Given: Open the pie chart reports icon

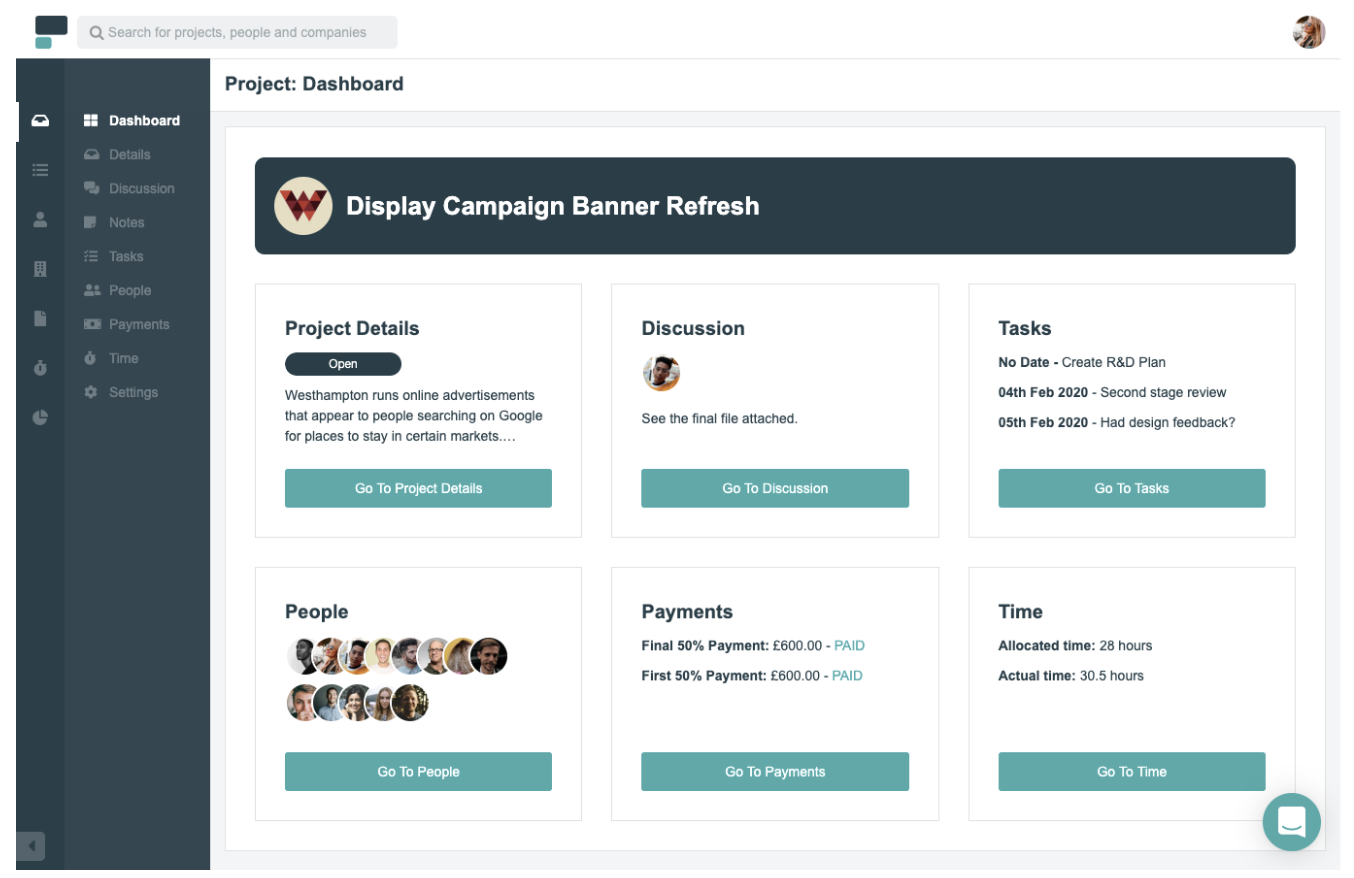Looking at the screenshot, I should pyautogui.click(x=40, y=417).
